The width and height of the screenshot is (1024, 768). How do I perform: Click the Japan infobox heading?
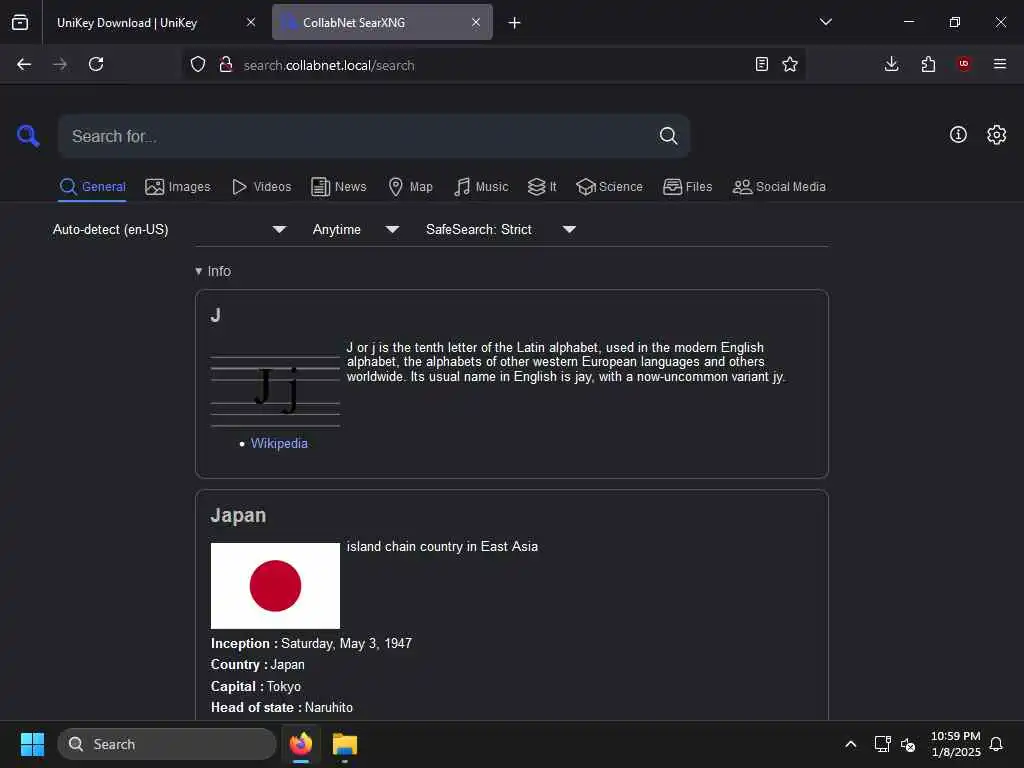(238, 515)
